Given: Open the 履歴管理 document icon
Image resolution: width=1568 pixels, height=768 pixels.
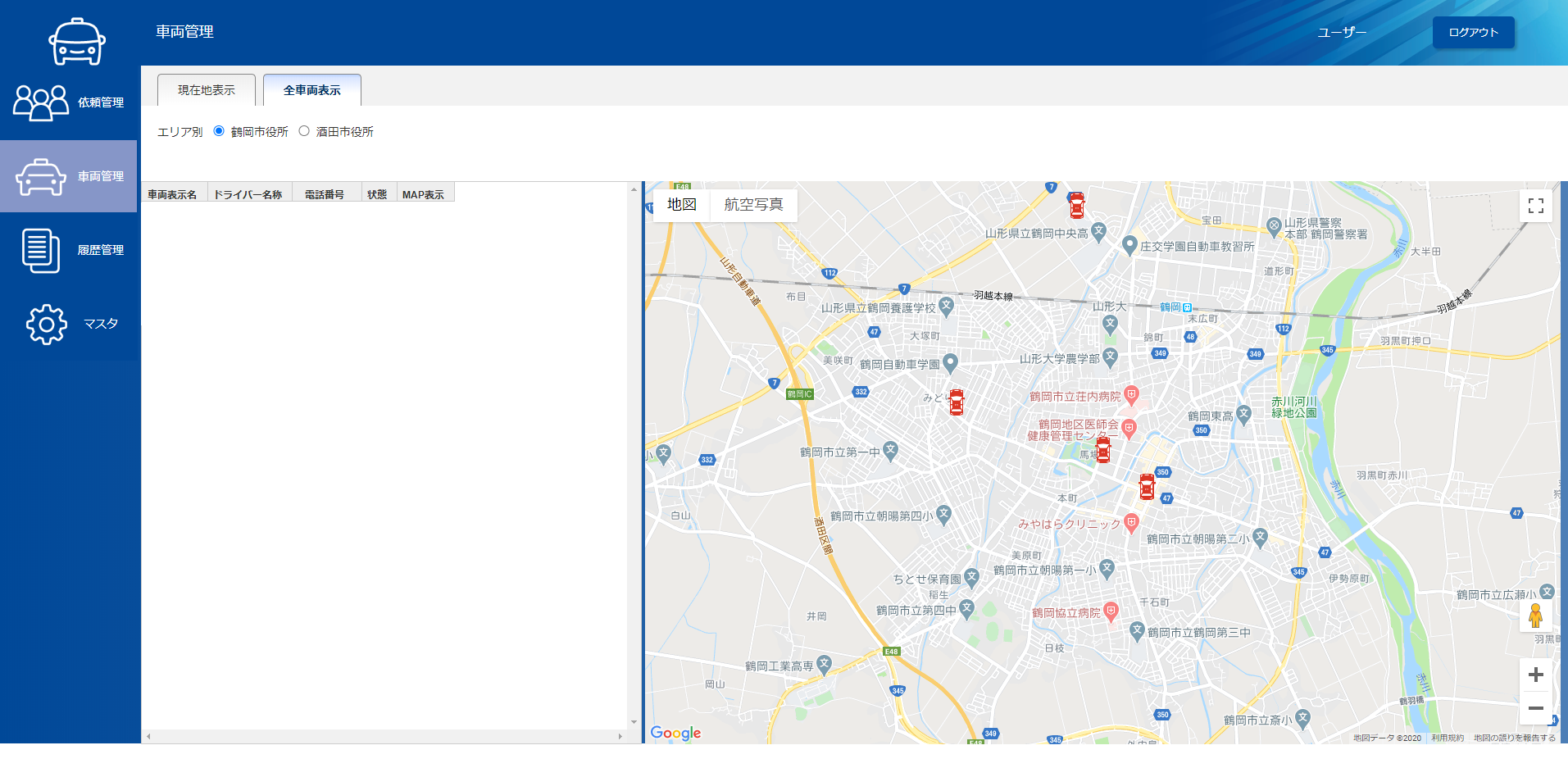Looking at the screenshot, I should click(41, 250).
